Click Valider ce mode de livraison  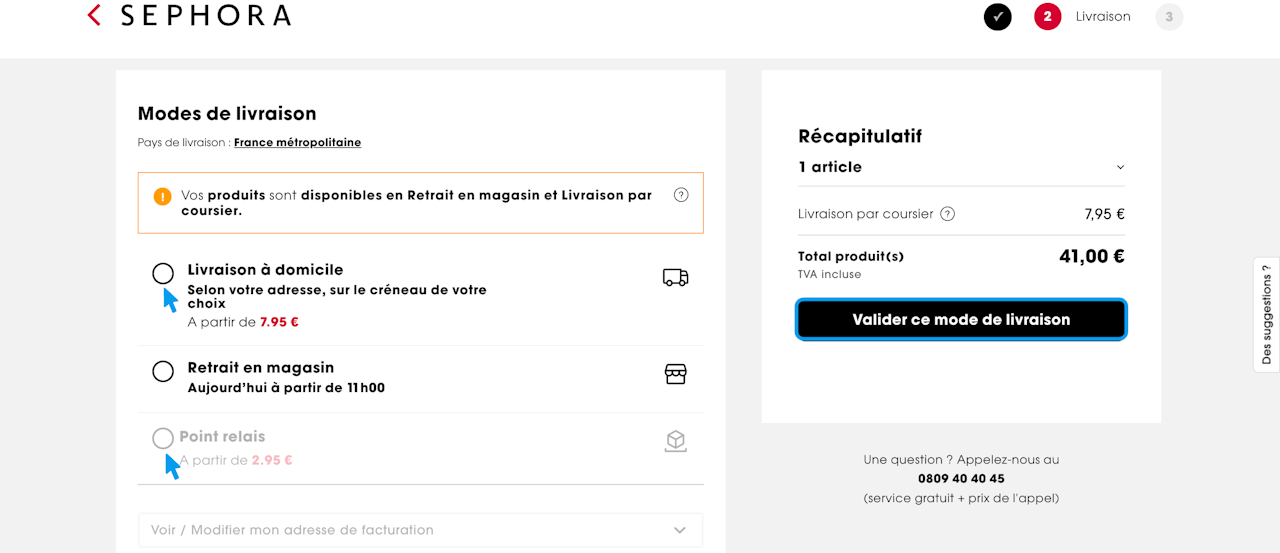pyautogui.click(x=961, y=320)
